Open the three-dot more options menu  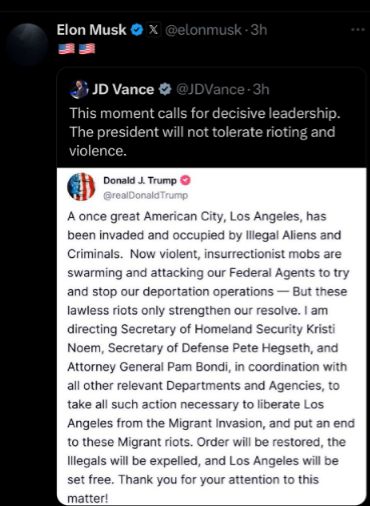(x=358, y=30)
